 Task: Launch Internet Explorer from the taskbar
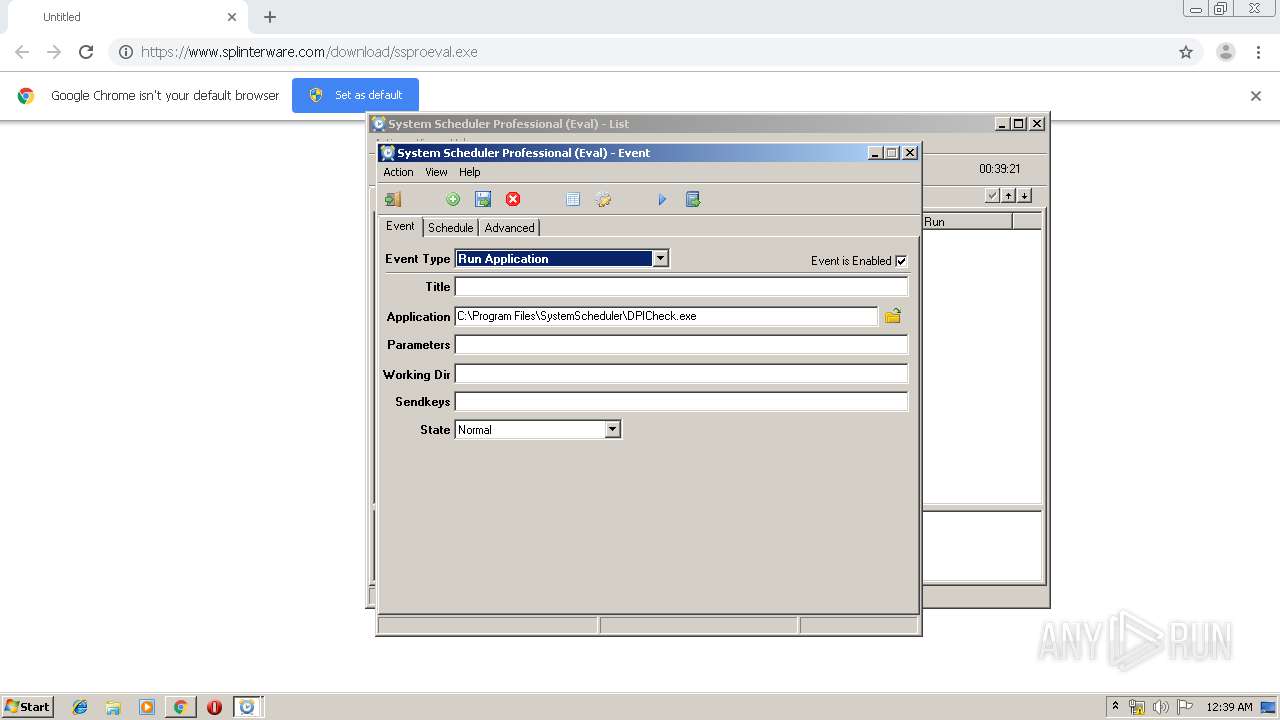(x=80, y=707)
